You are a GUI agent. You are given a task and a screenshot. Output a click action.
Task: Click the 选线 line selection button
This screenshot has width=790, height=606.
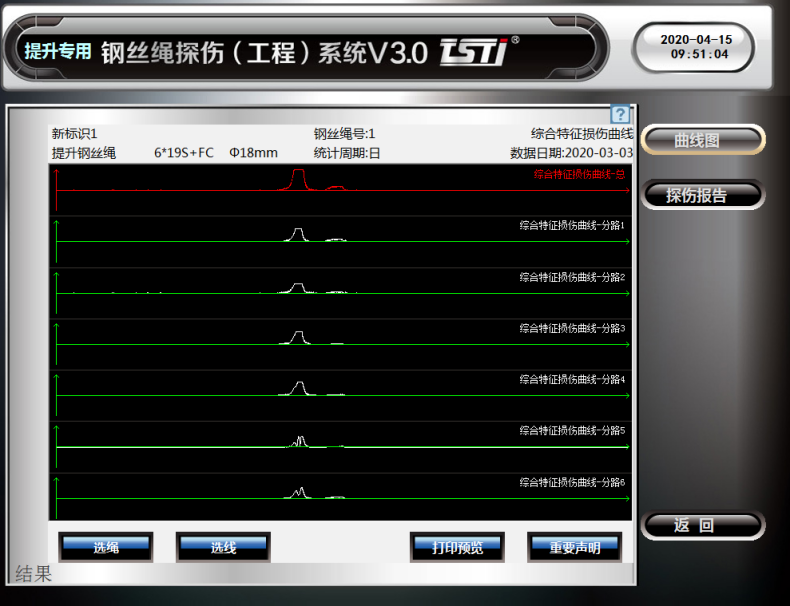click(x=223, y=547)
